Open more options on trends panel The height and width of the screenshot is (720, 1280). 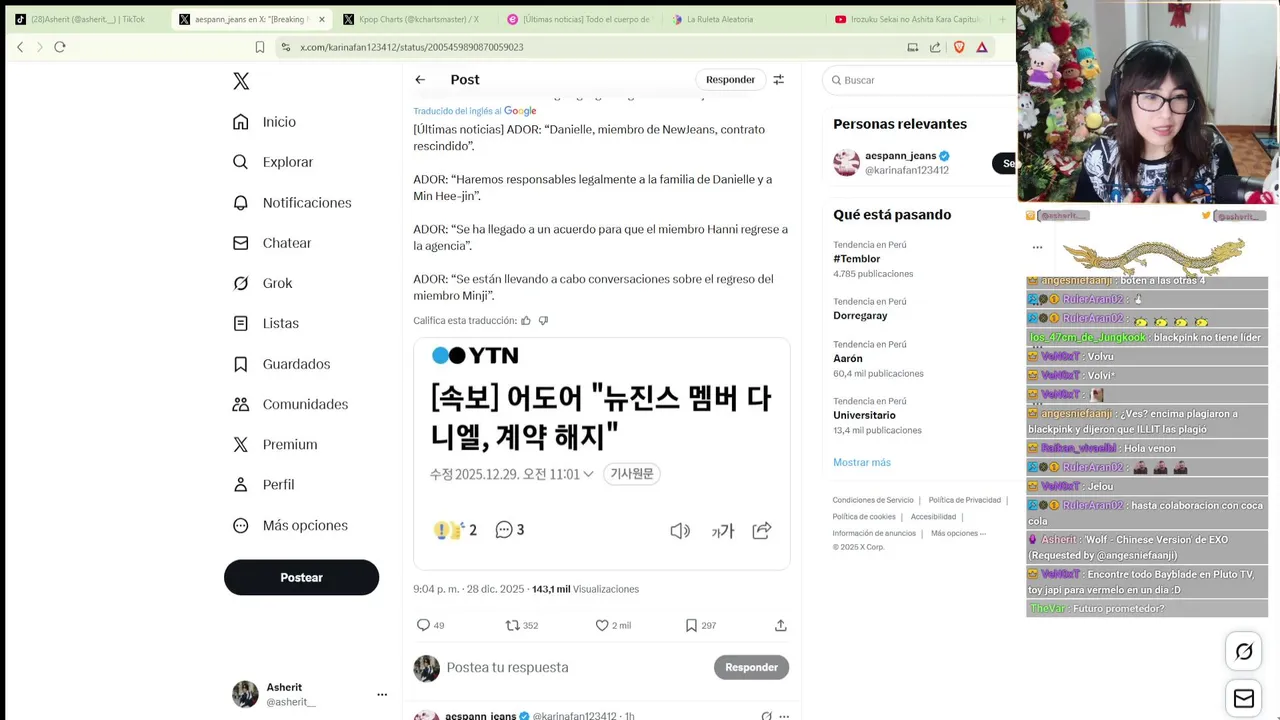click(x=1037, y=247)
